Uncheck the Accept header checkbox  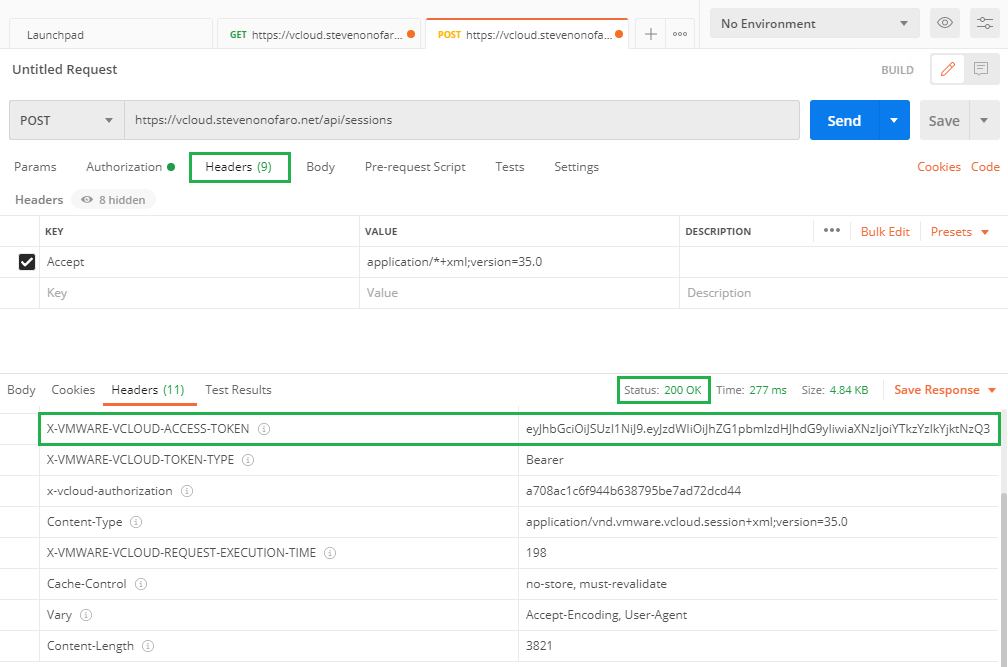28,262
